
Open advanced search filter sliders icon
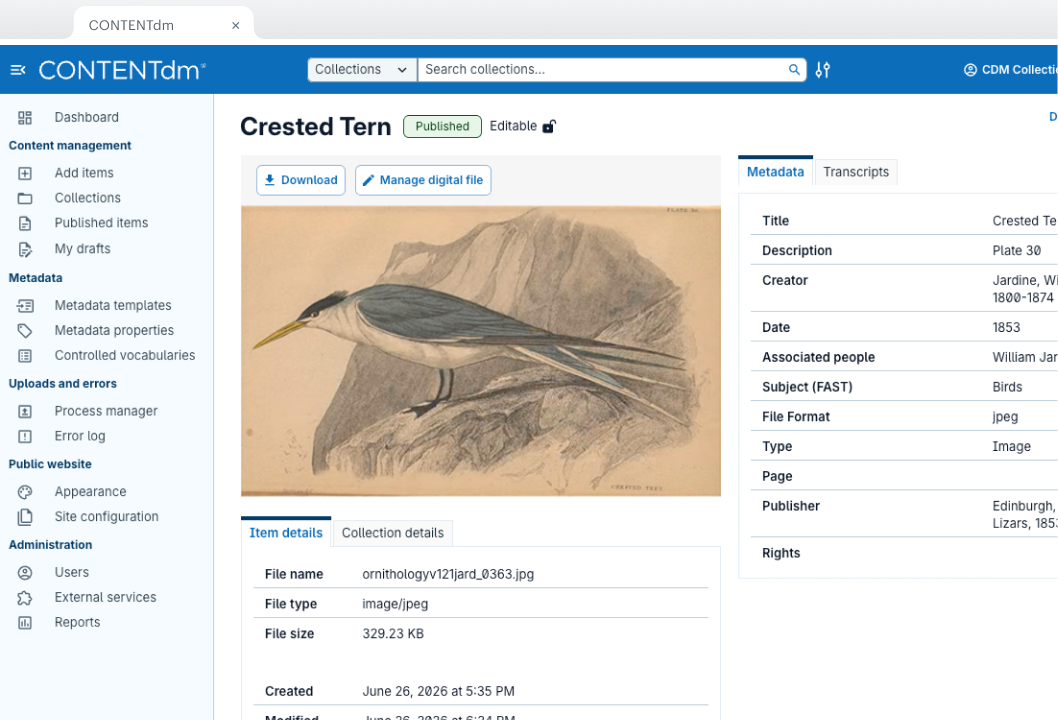click(823, 70)
